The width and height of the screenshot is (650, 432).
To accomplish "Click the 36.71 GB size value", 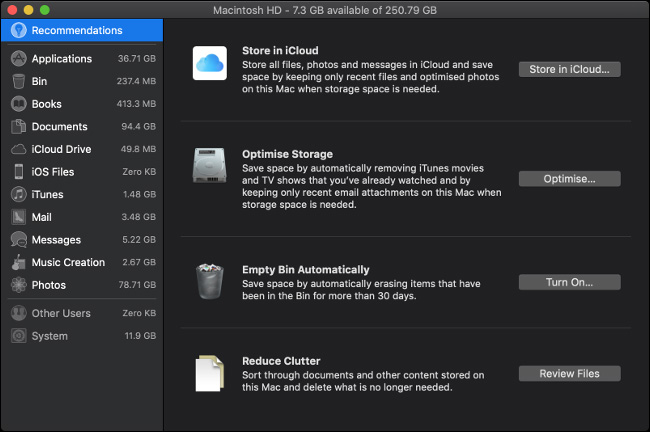I will click(137, 58).
